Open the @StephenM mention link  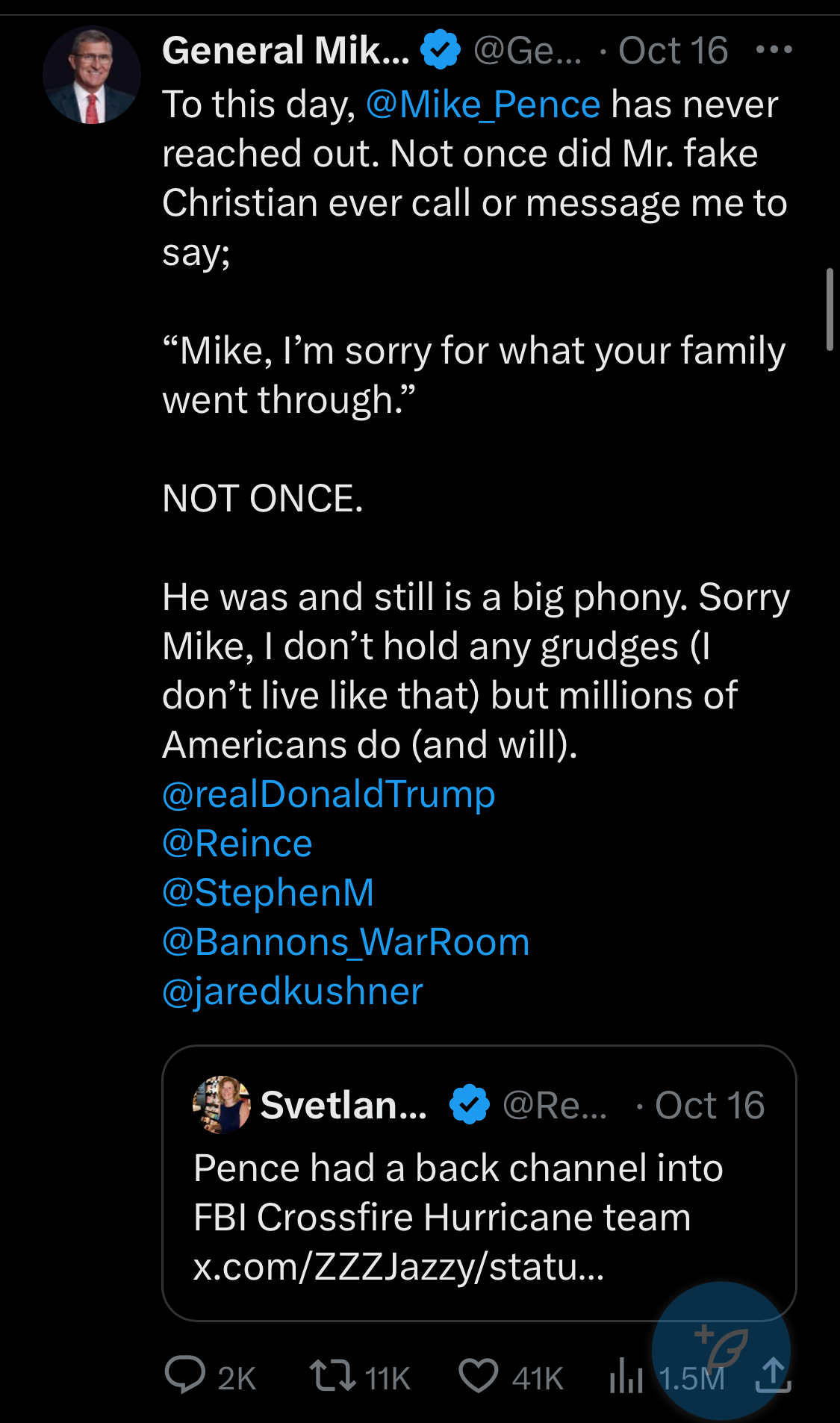(x=268, y=893)
